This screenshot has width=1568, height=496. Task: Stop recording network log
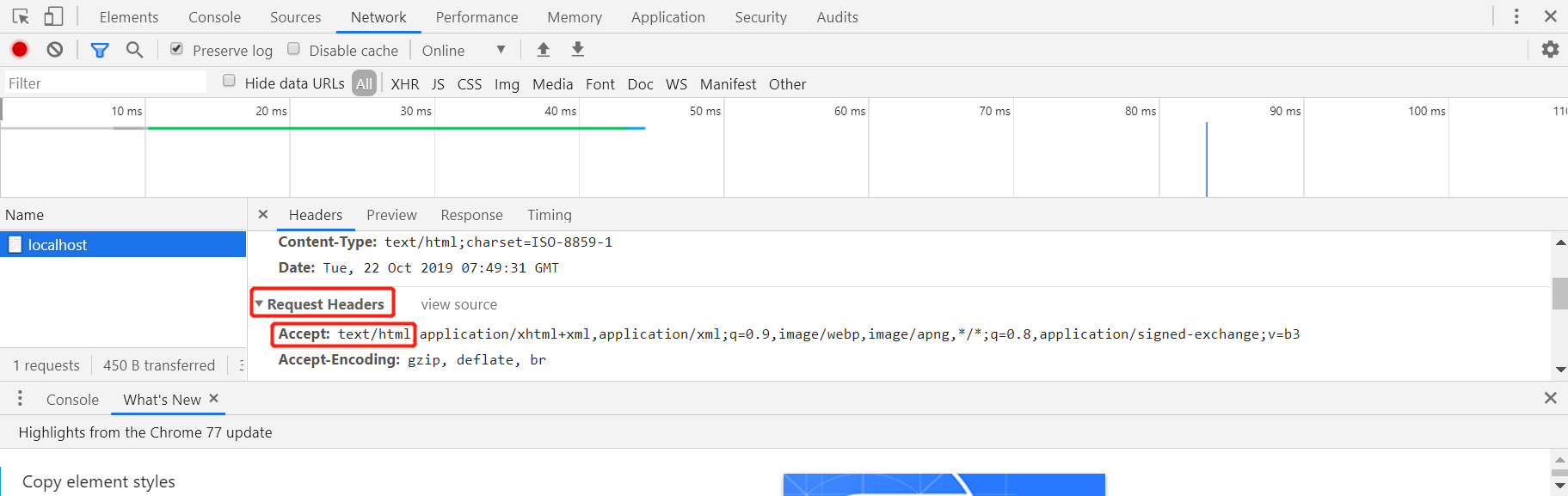pyautogui.click(x=20, y=50)
